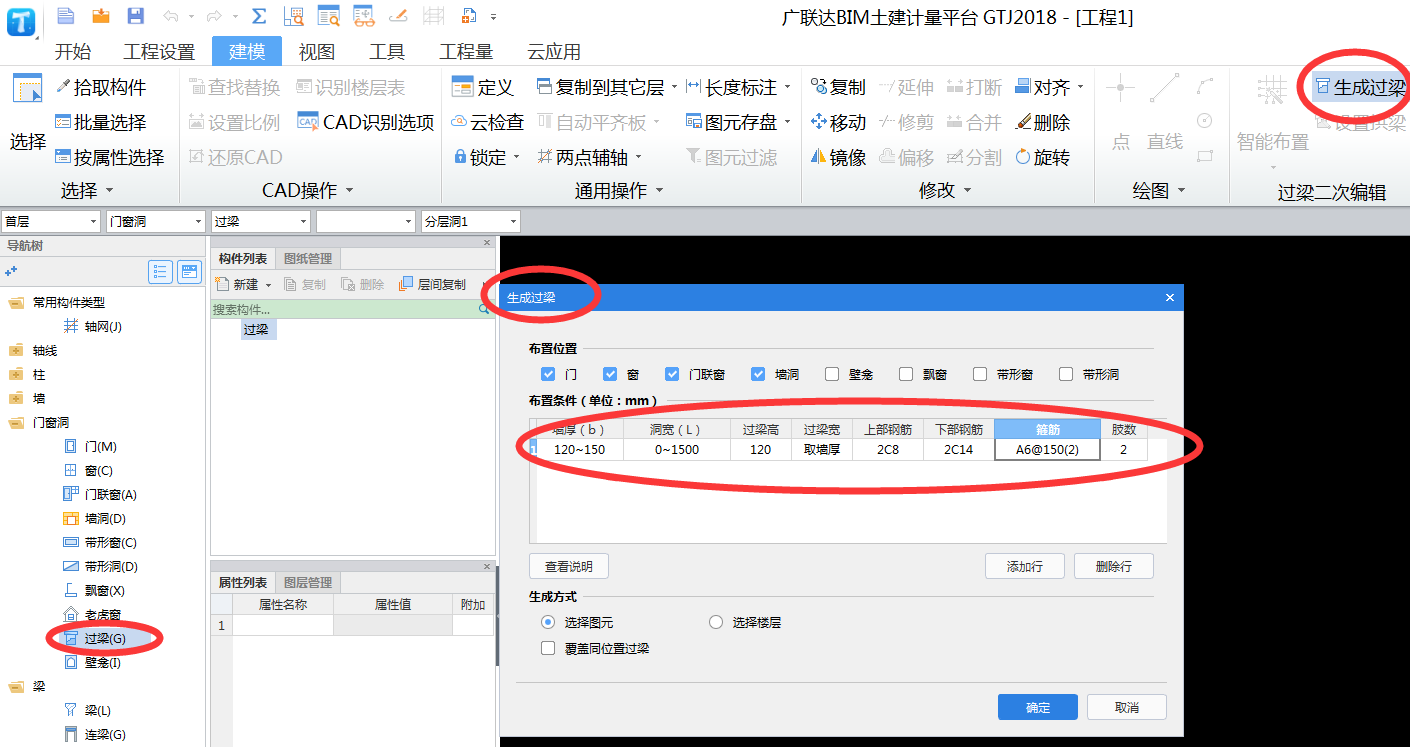
Task: Select 轴网(J) in navigation tree
Action: coord(93,326)
